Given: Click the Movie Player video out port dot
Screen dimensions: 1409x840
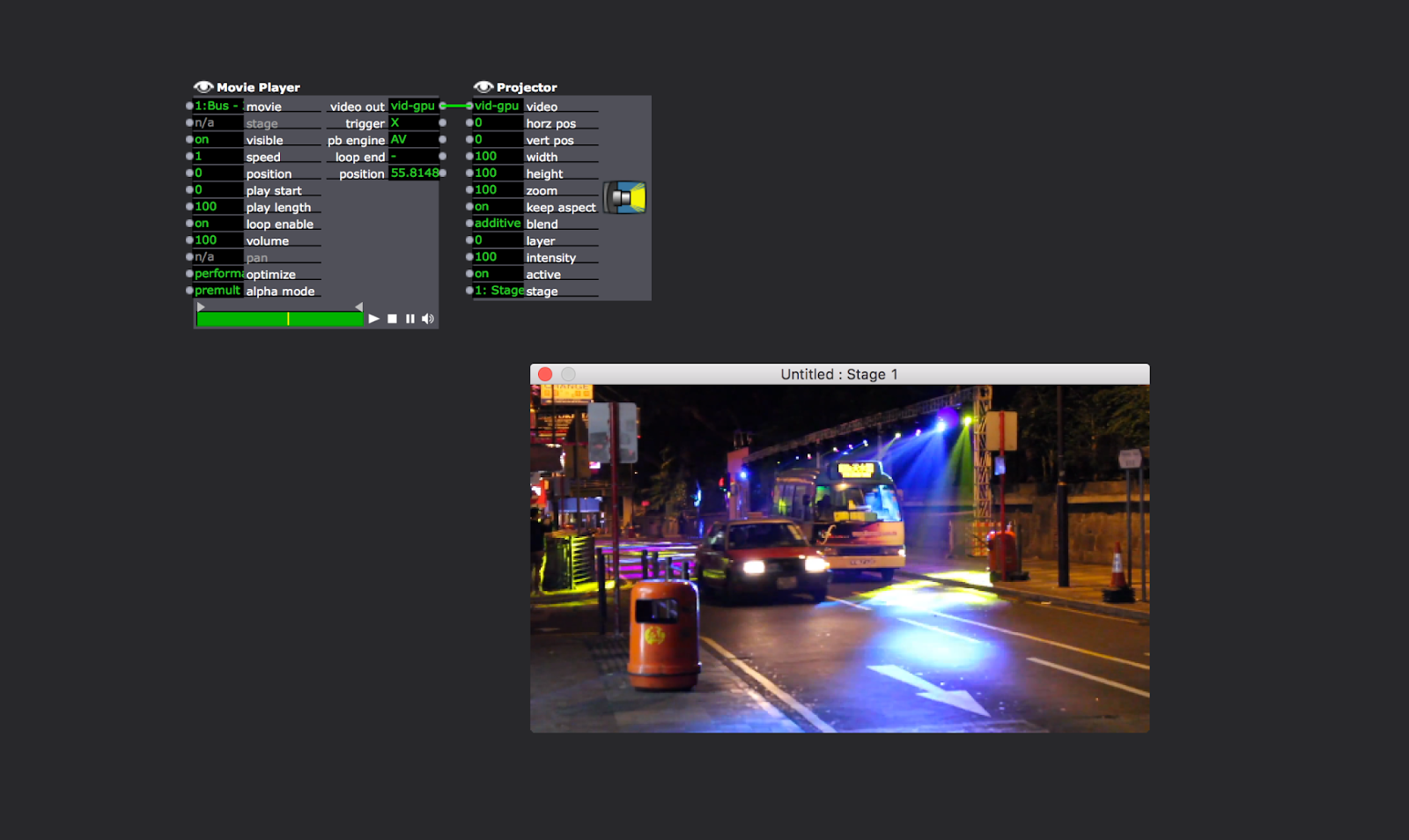Looking at the screenshot, I should tap(442, 106).
